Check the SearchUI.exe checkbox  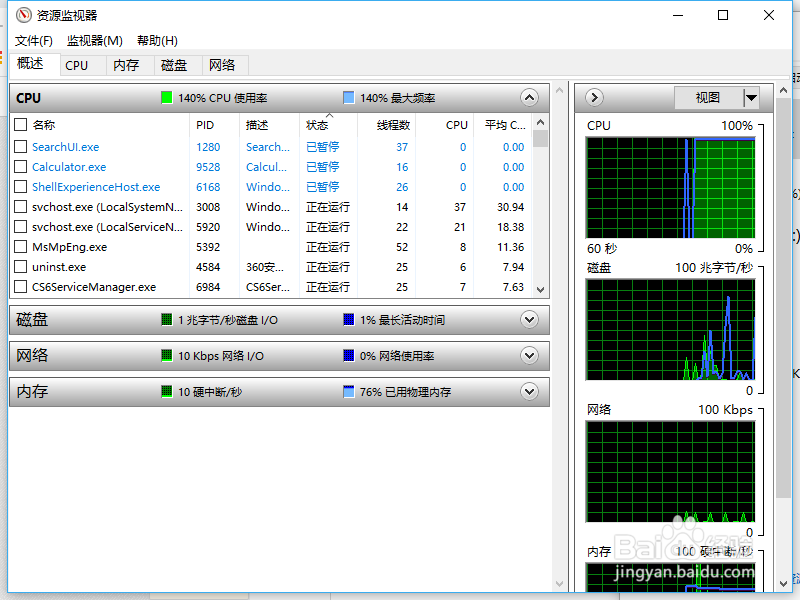click(20, 147)
